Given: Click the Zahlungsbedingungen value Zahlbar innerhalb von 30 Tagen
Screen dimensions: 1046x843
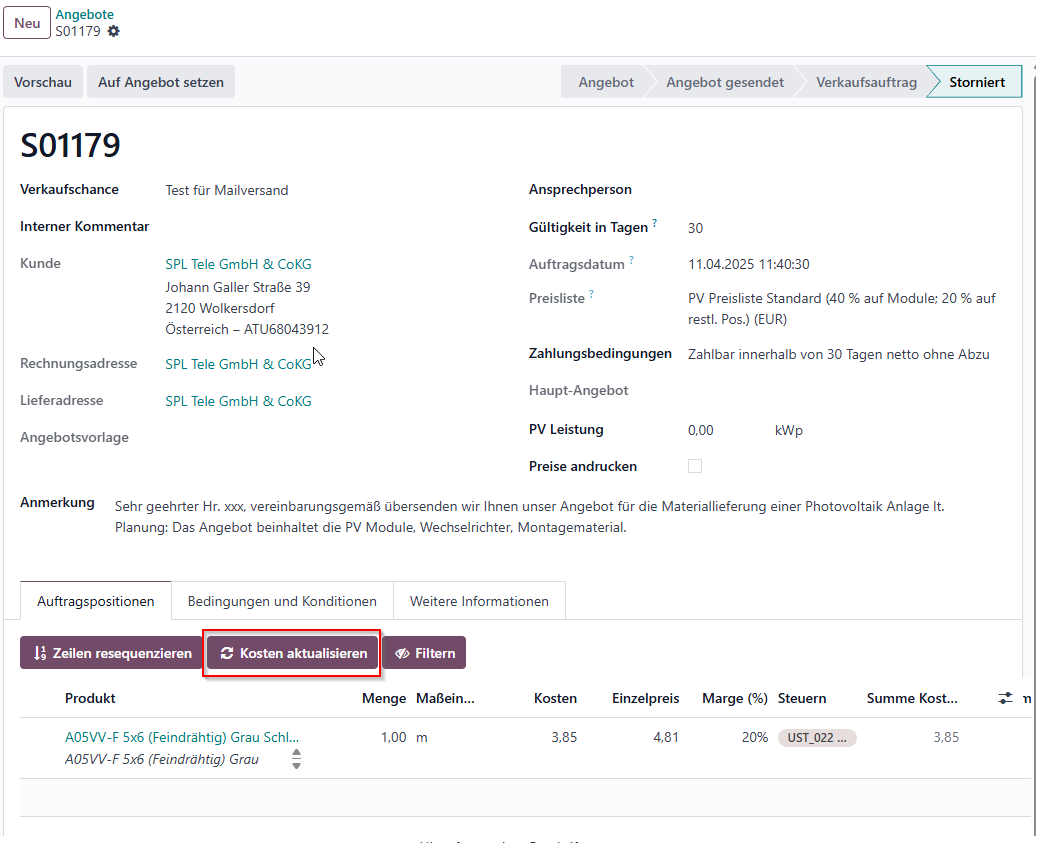Looking at the screenshot, I should [839, 354].
